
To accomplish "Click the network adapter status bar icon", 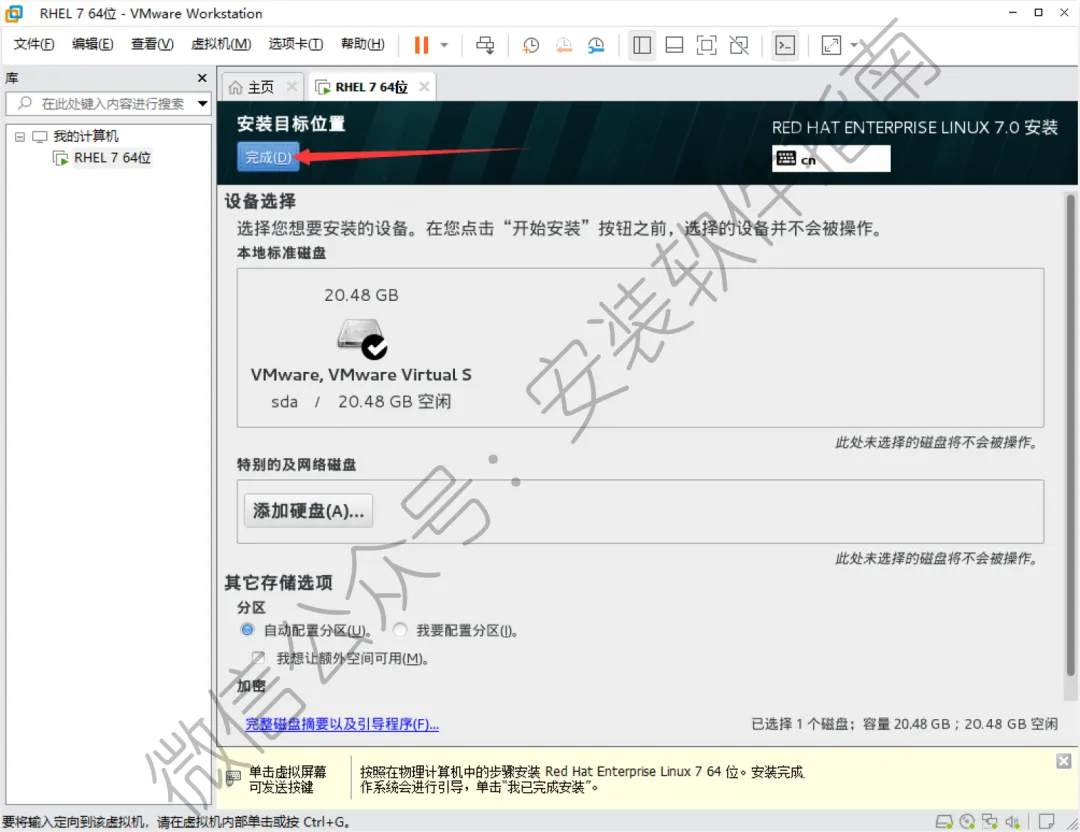I will pyautogui.click(x=990, y=822).
